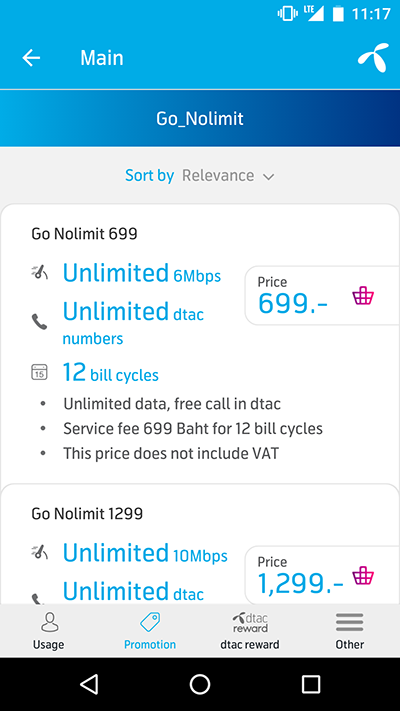400x711 pixels.
Task: Open Go Nolimit 1299 package title
Action: click(x=87, y=514)
